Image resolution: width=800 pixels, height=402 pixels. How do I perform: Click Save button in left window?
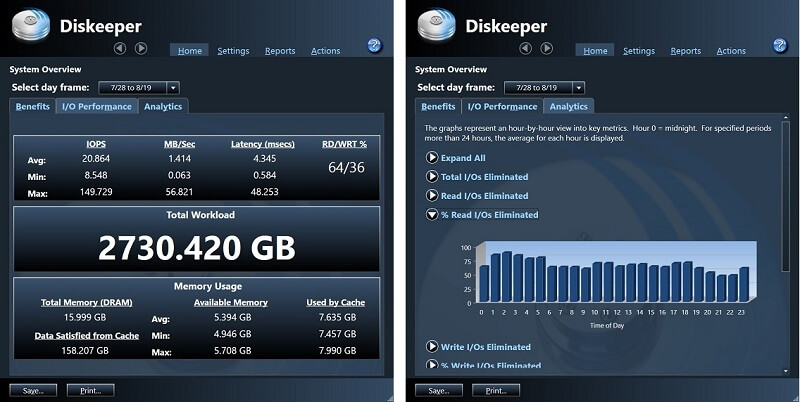pos(33,391)
